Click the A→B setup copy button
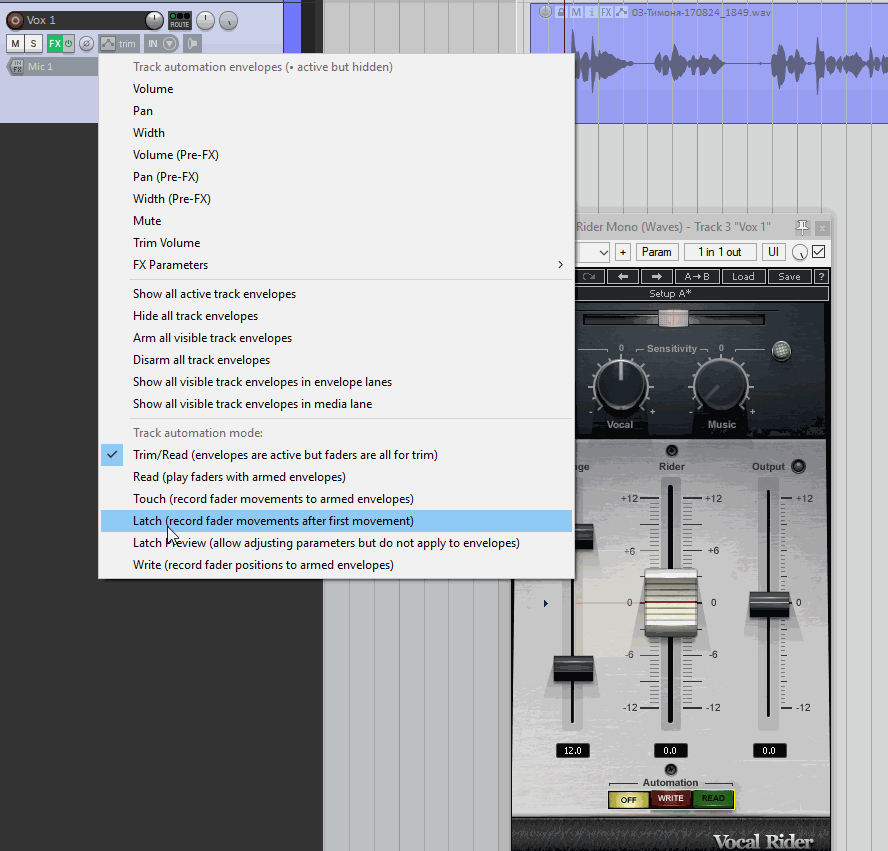 click(x=697, y=277)
